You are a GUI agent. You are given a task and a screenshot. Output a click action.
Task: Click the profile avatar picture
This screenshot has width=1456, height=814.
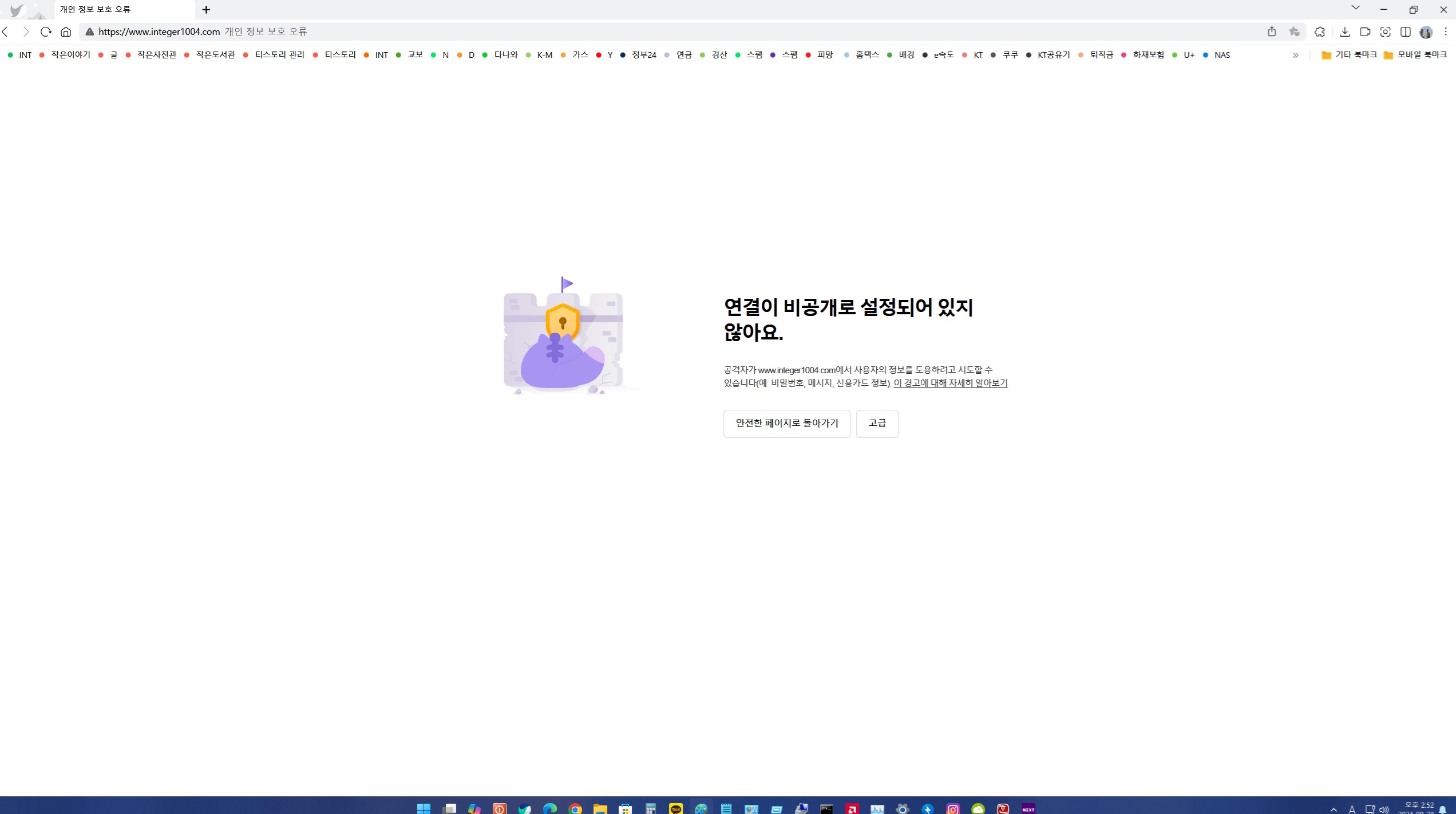tap(1426, 31)
